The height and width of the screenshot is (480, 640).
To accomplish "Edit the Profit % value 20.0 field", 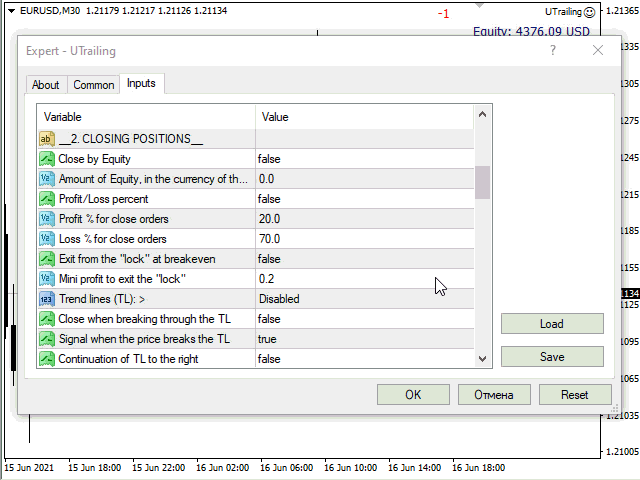I will [363, 219].
